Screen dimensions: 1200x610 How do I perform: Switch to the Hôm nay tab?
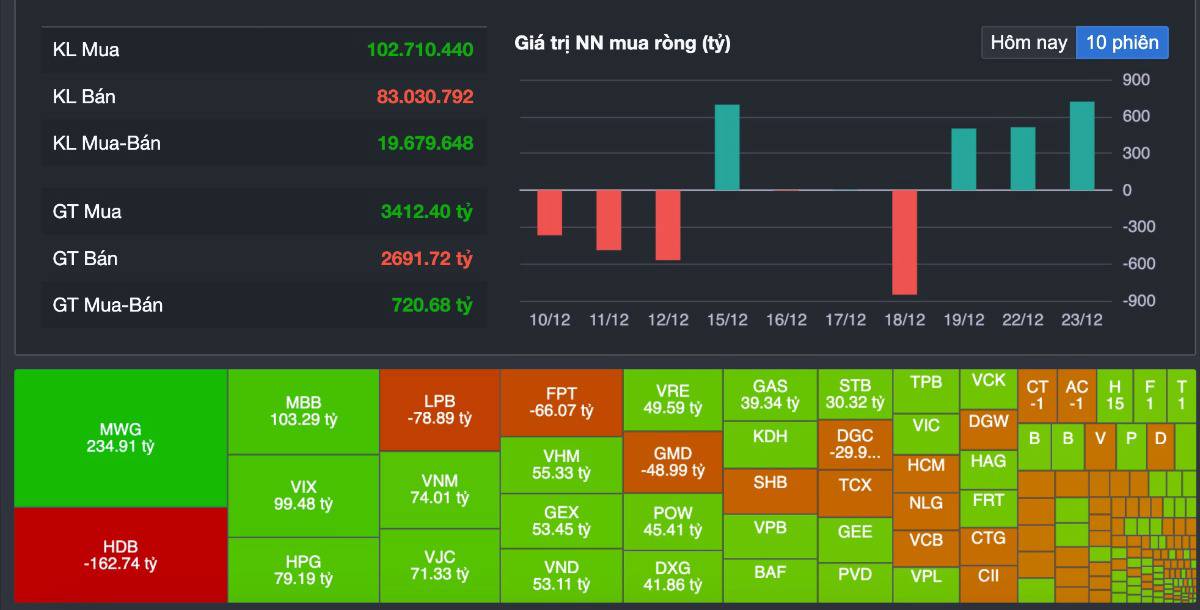tap(1029, 43)
